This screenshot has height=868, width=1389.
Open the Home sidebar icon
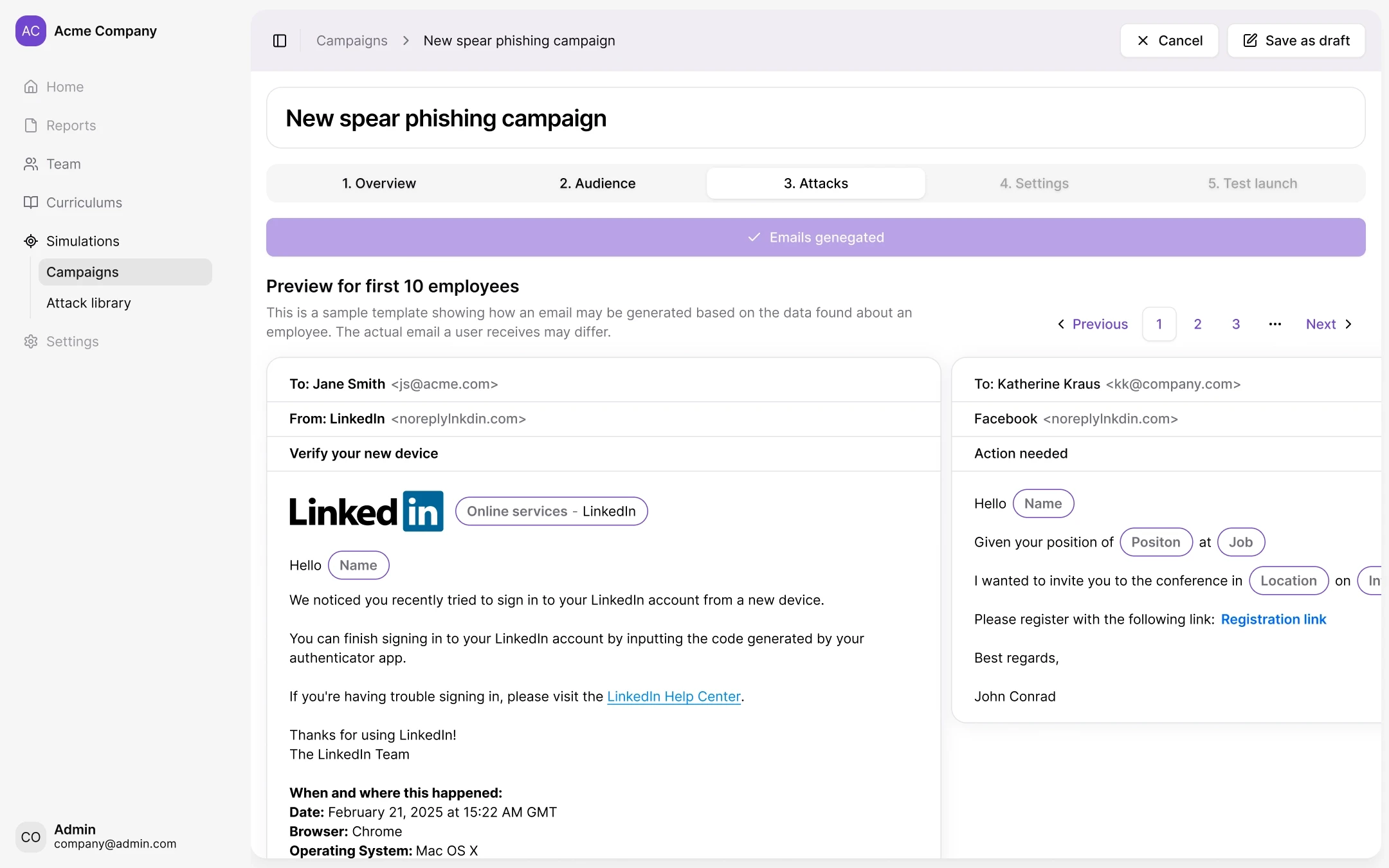click(x=31, y=86)
